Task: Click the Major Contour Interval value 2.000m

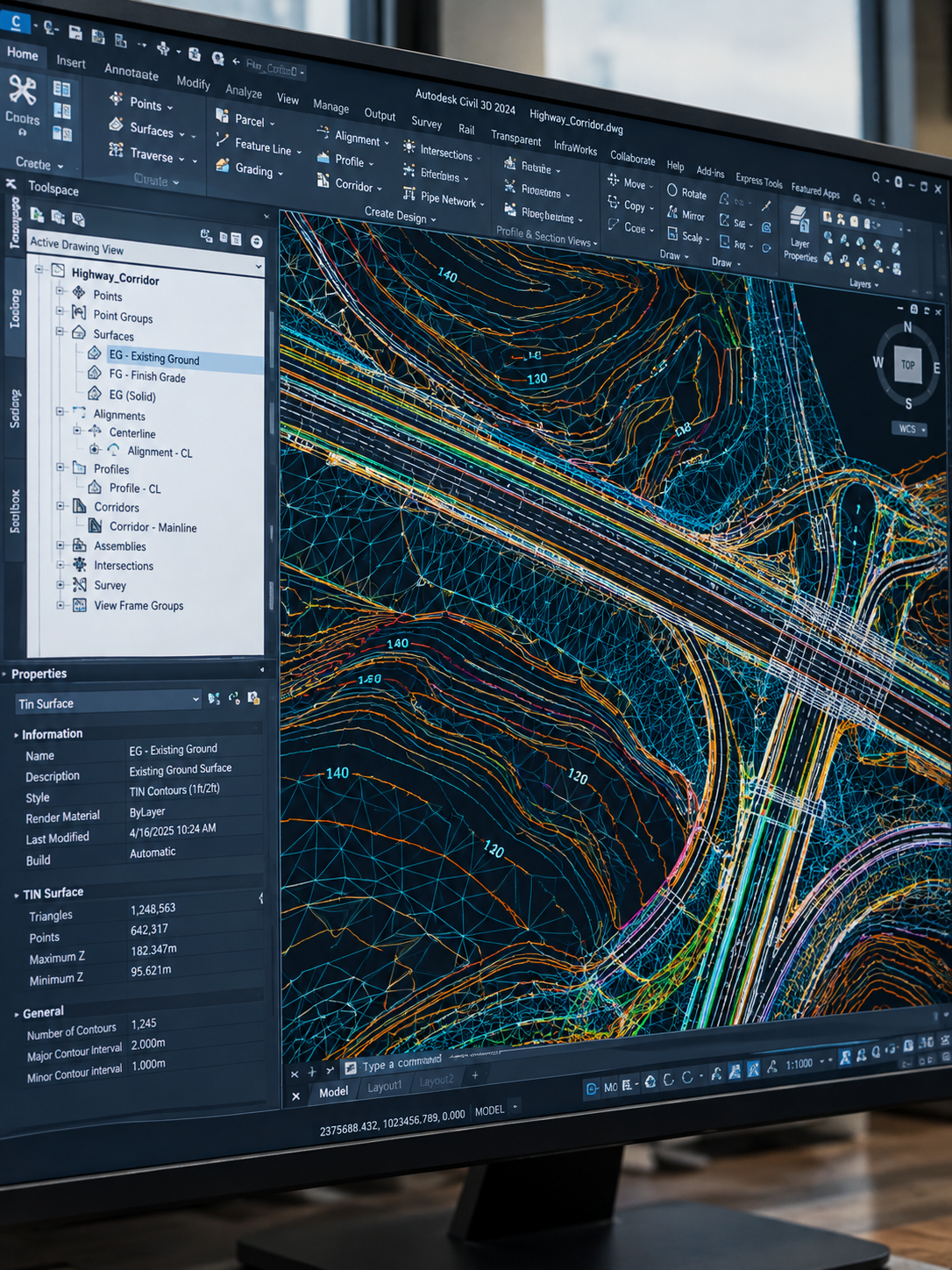Action: click(148, 1044)
